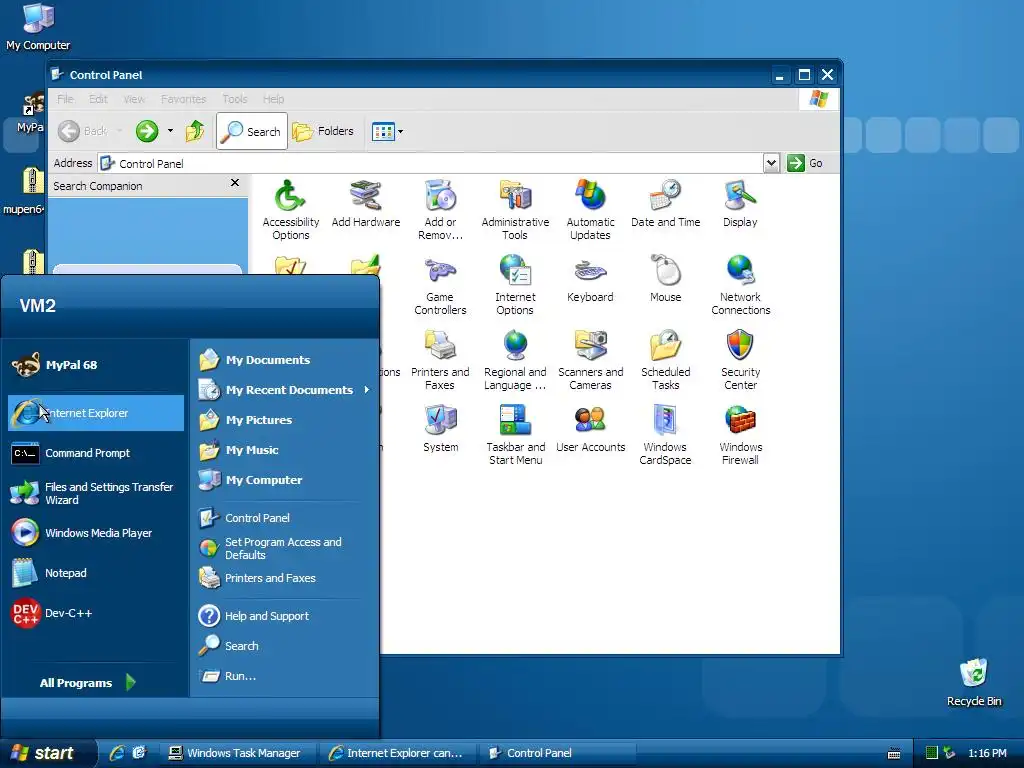Open Security Center icon
Viewport: 1024px width, 768px height.
[x=740, y=360]
